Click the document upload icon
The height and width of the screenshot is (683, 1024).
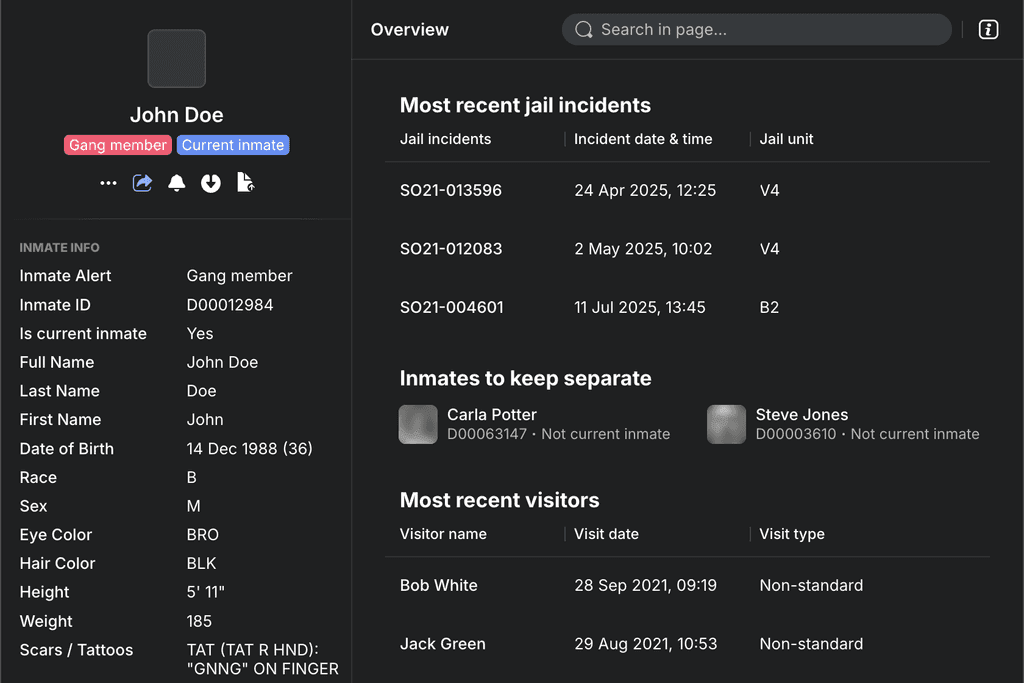coord(245,182)
